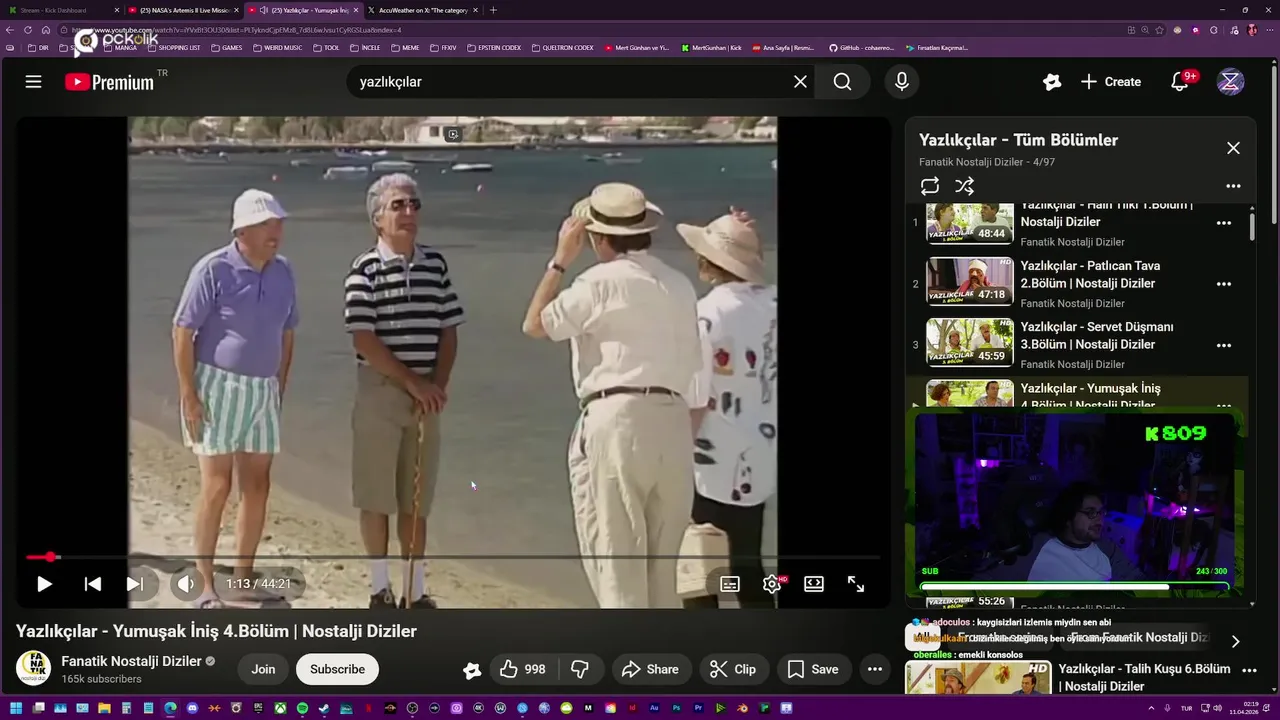Play Patlıcan Tava 2.Bölüm thumbnail
Viewport: 1280px width, 720px height.
969,281
